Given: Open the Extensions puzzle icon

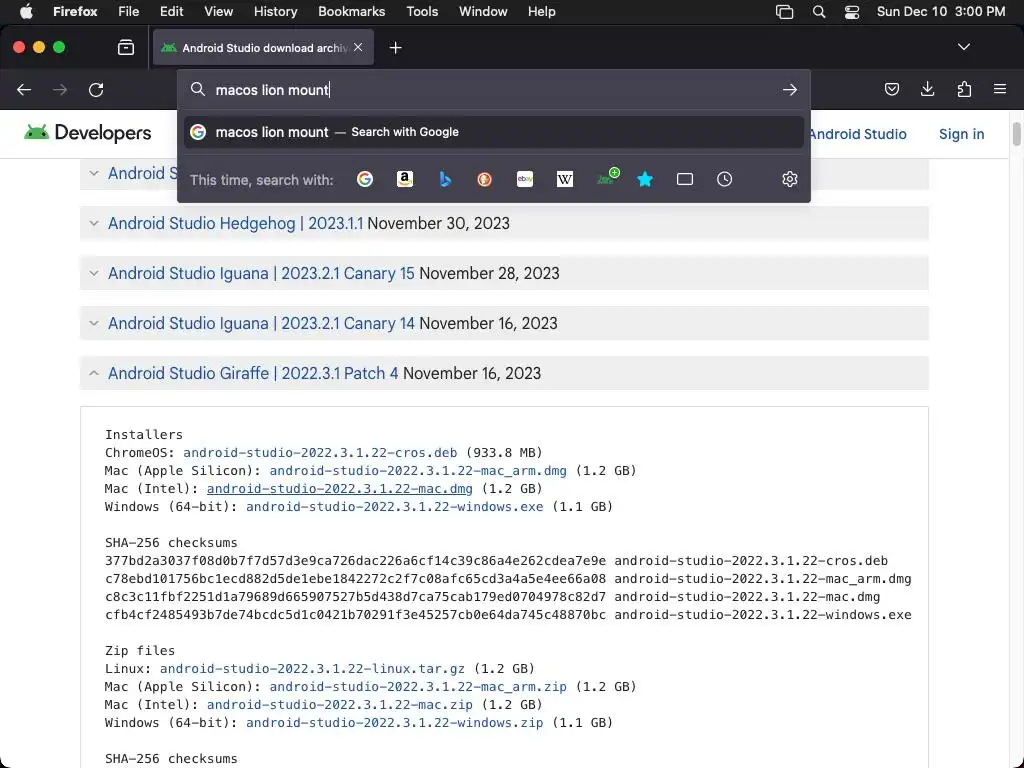Looking at the screenshot, I should coord(964,89).
